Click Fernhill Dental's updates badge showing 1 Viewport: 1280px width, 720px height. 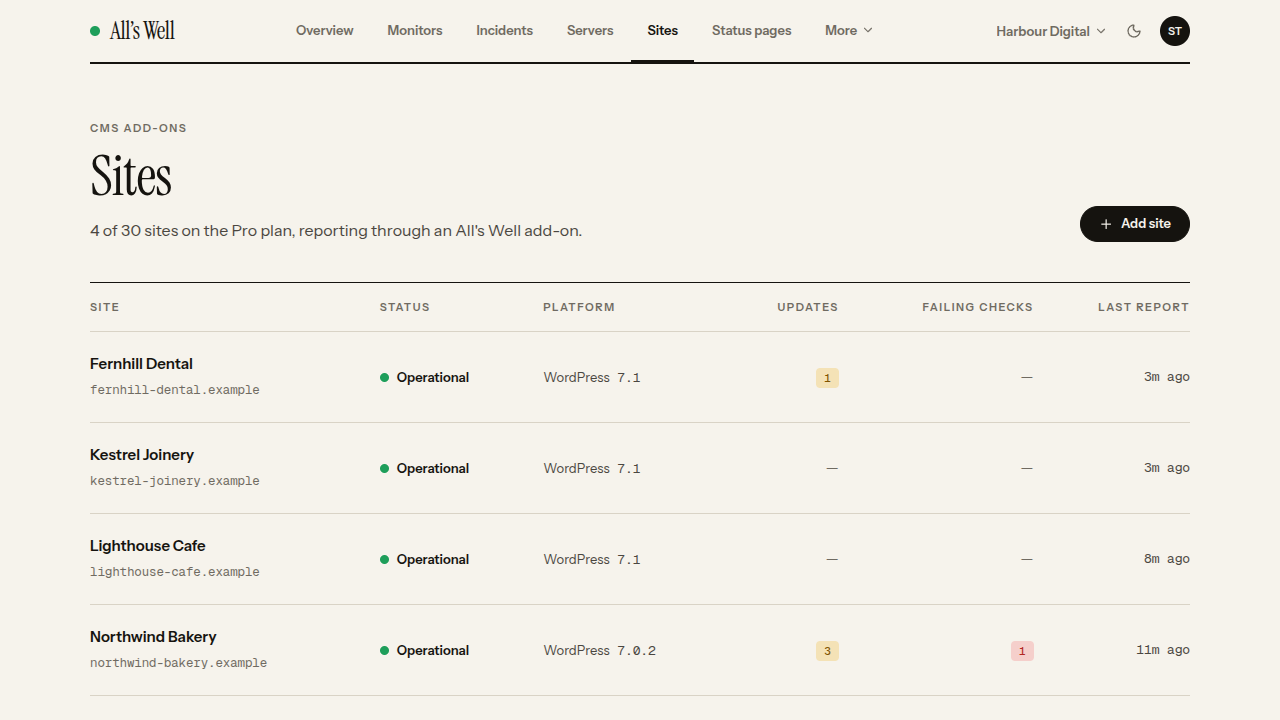(x=827, y=378)
